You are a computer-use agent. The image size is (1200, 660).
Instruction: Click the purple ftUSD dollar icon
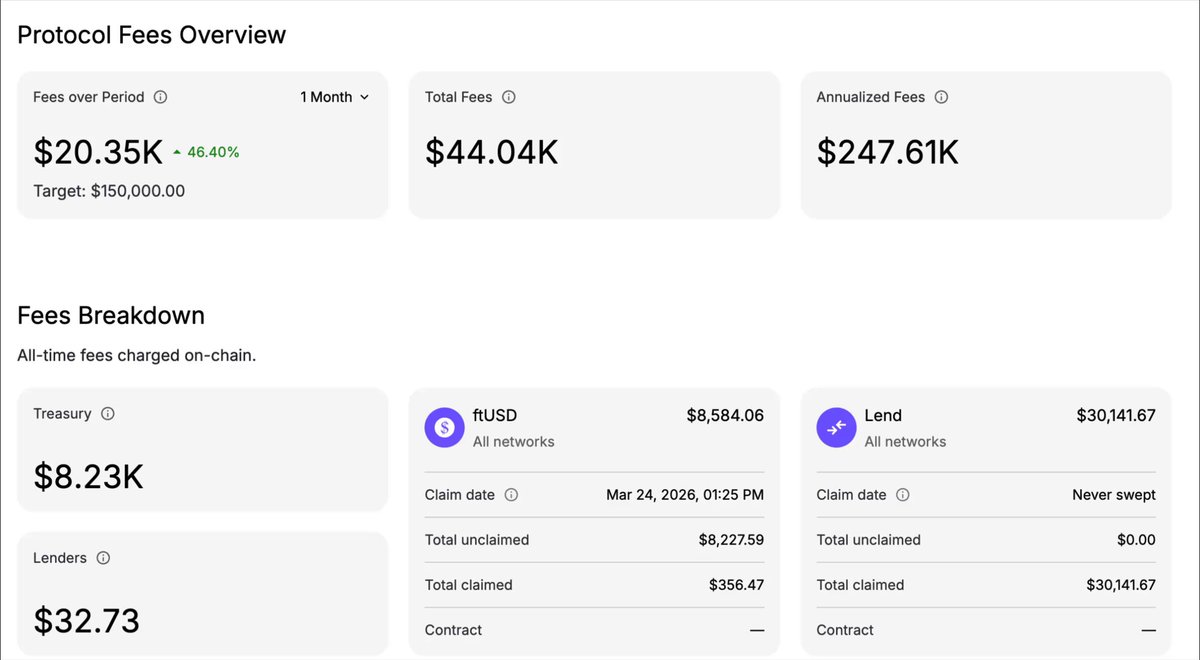445,428
